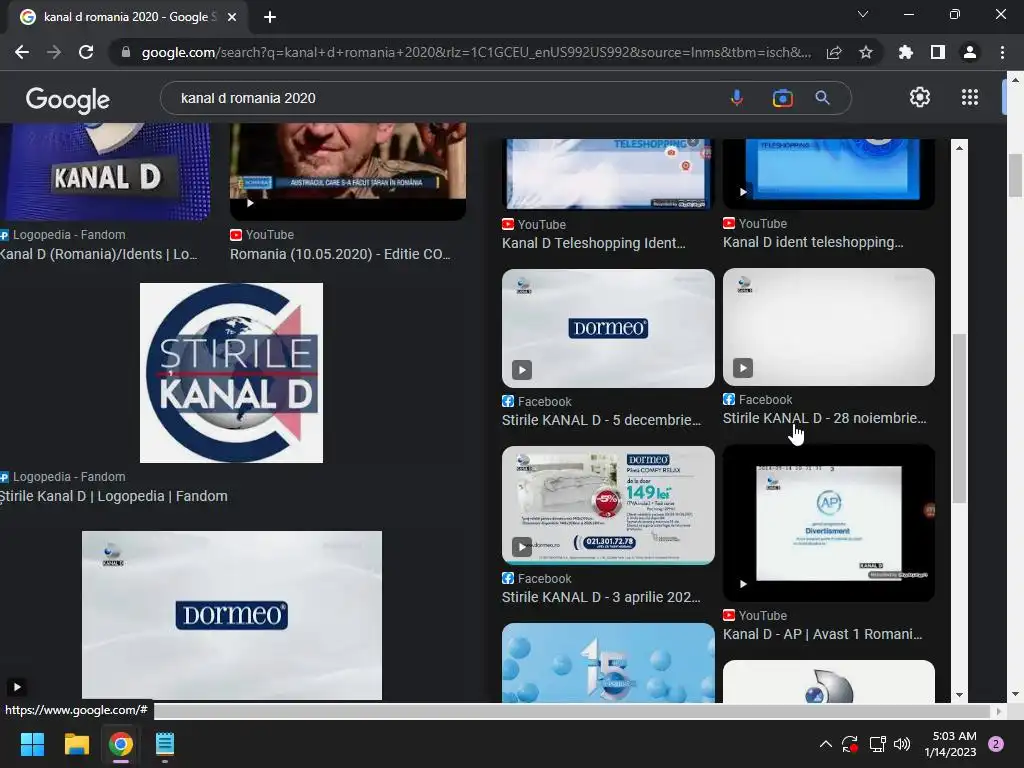Open the Windows Start menu
The height and width of the screenshot is (768, 1024).
32,744
